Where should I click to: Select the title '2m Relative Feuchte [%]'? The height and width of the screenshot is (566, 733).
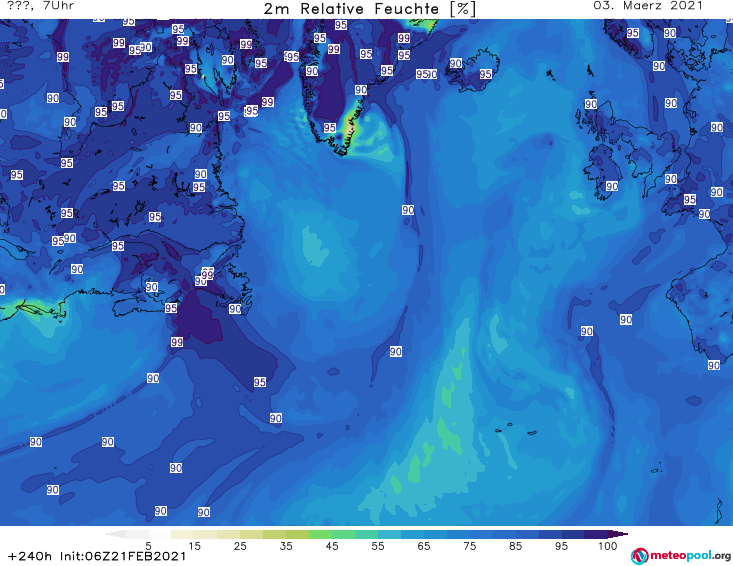[x=370, y=9]
